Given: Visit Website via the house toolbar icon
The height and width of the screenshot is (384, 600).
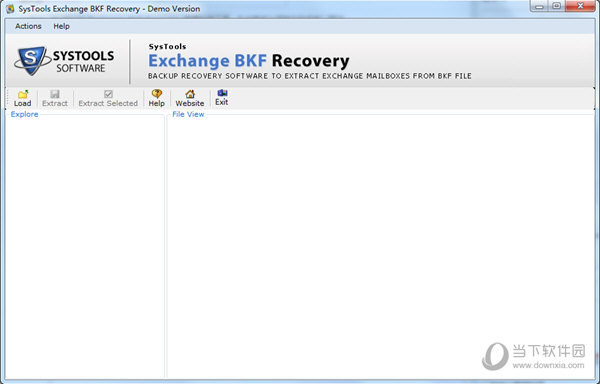Looking at the screenshot, I should (x=190, y=94).
